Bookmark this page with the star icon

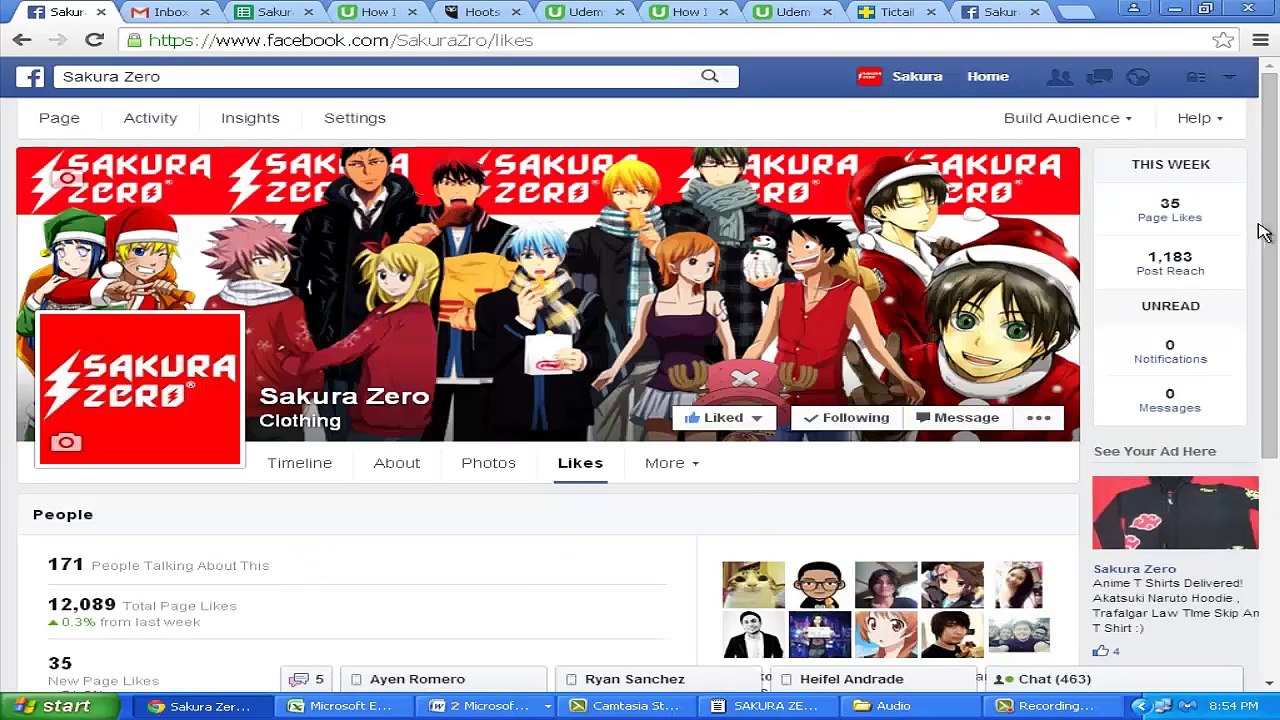click(x=1223, y=40)
